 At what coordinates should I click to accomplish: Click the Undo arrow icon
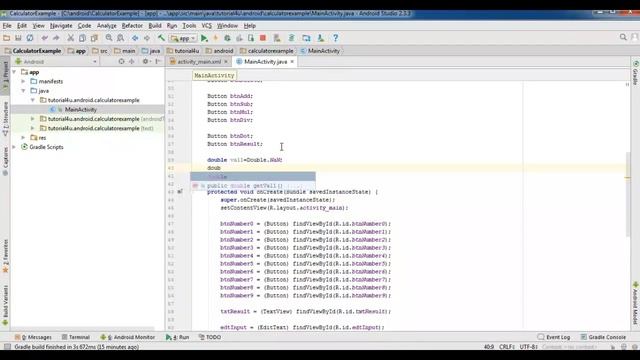(44, 38)
